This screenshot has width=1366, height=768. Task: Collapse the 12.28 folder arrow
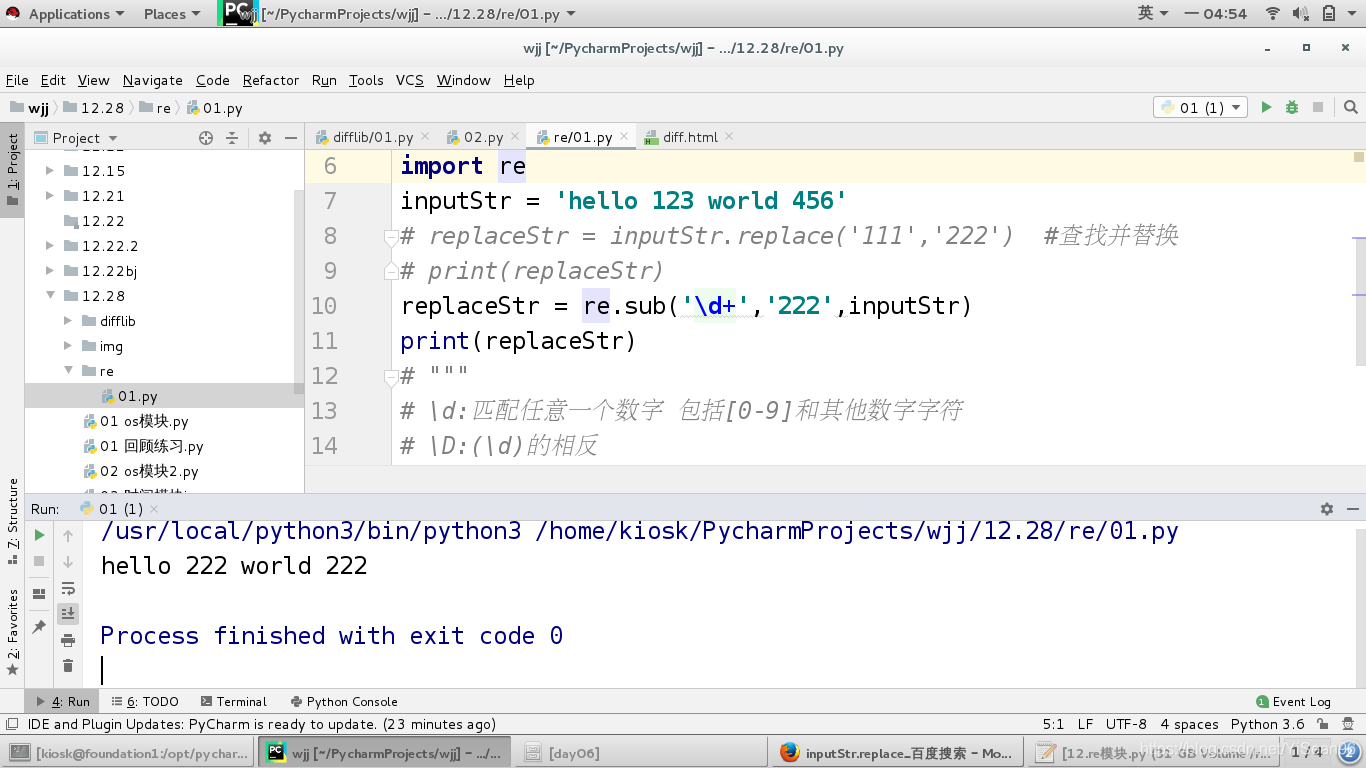coord(50,296)
